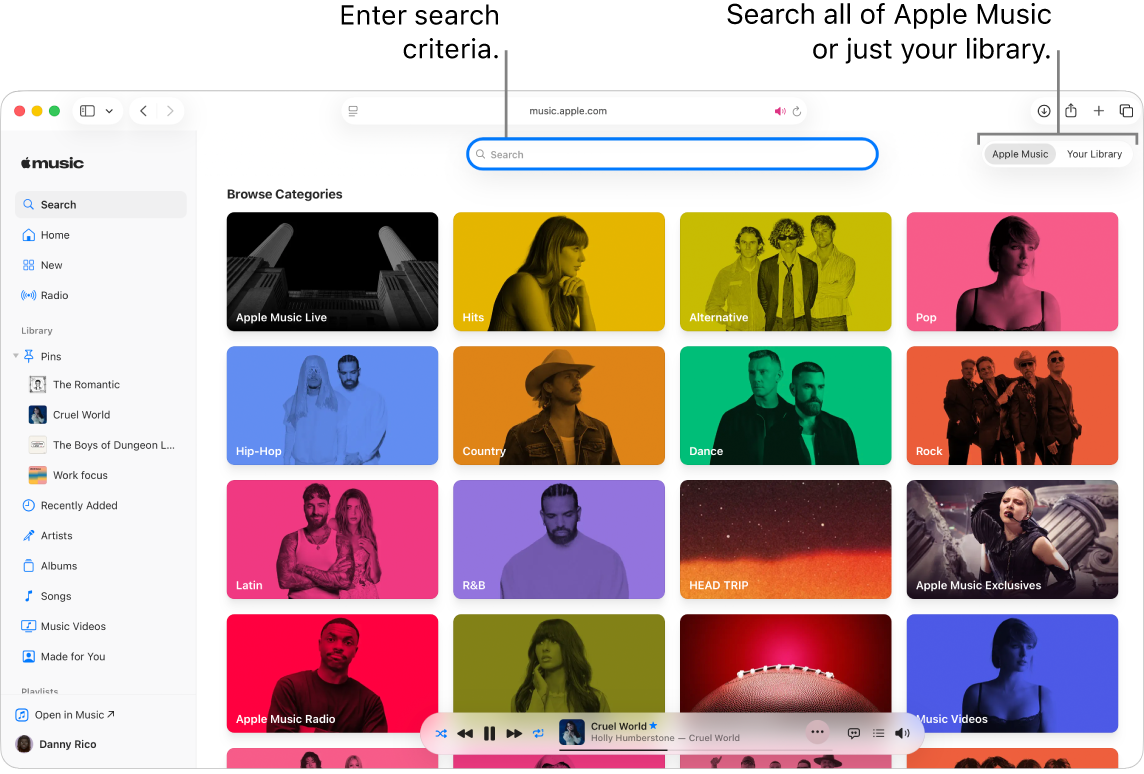1144x774 pixels.
Task: Open Apple Music Exclusives tile
Action: tap(1012, 540)
